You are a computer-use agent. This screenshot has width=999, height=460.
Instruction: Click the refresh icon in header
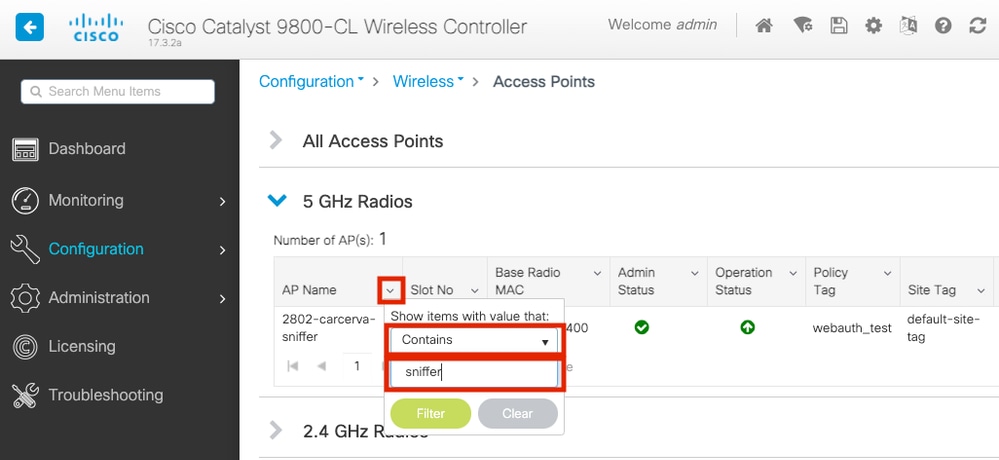coord(977,26)
